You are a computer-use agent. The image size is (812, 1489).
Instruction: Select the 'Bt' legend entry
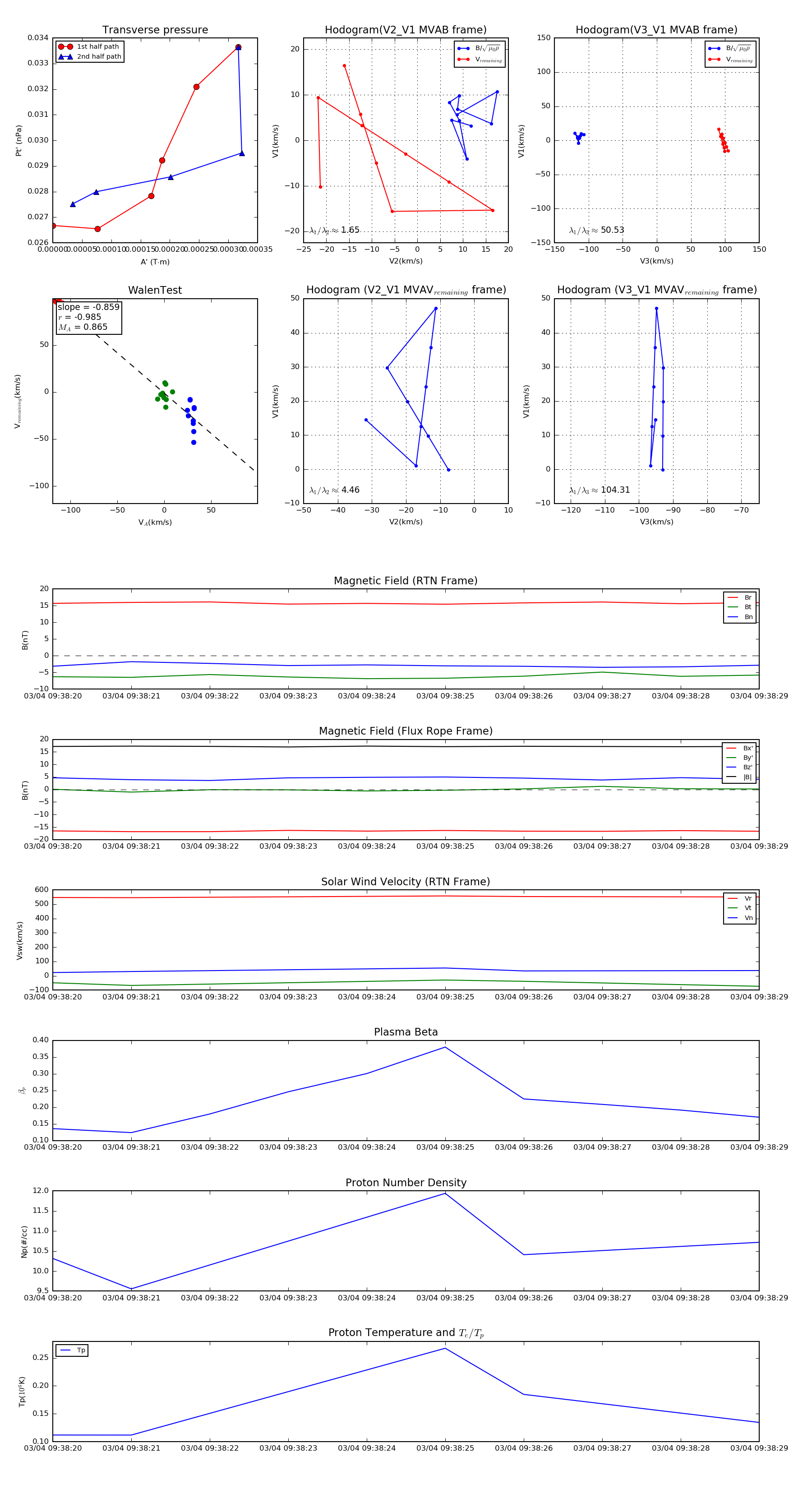[x=740, y=607]
